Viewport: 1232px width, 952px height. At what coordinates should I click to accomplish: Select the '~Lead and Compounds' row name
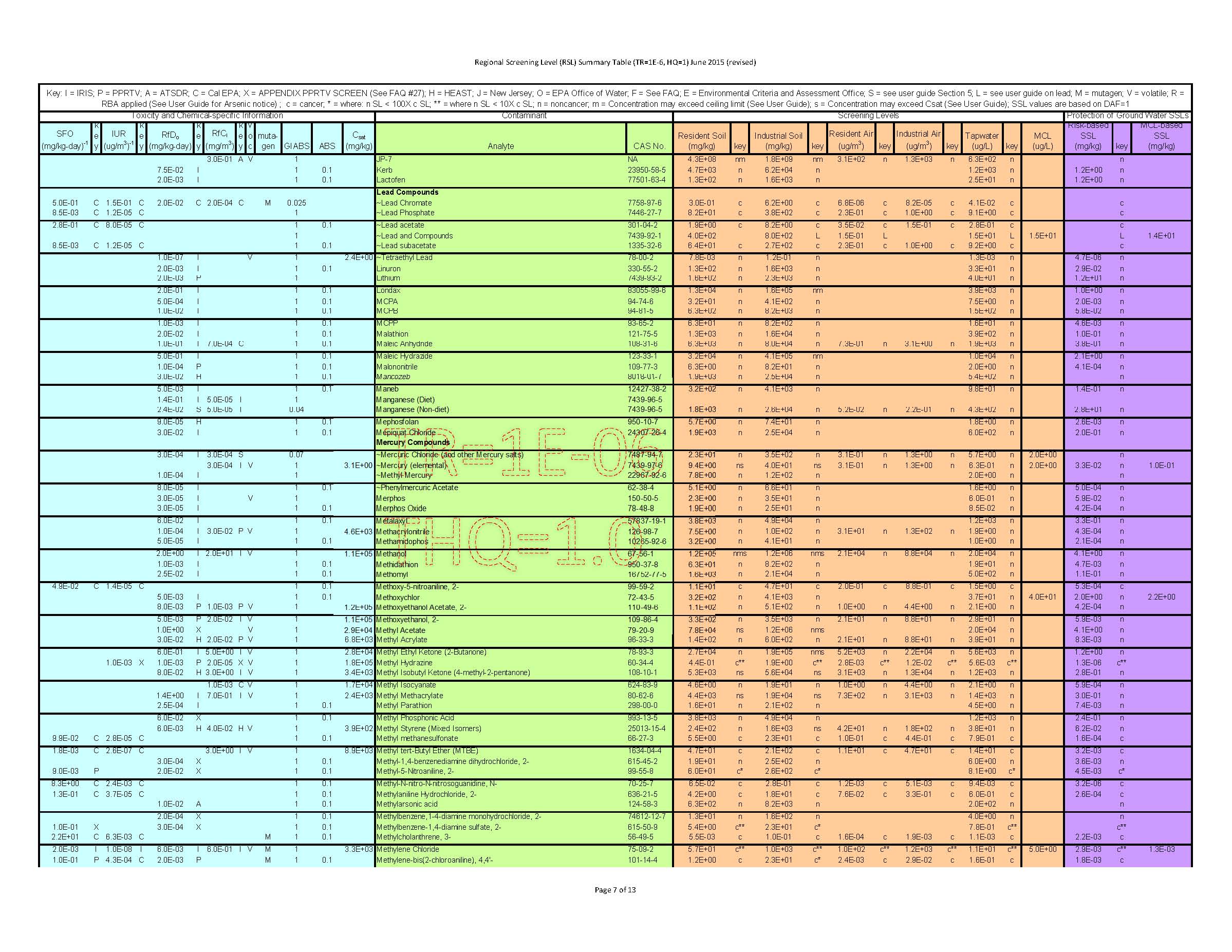click(x=415, y=236)
